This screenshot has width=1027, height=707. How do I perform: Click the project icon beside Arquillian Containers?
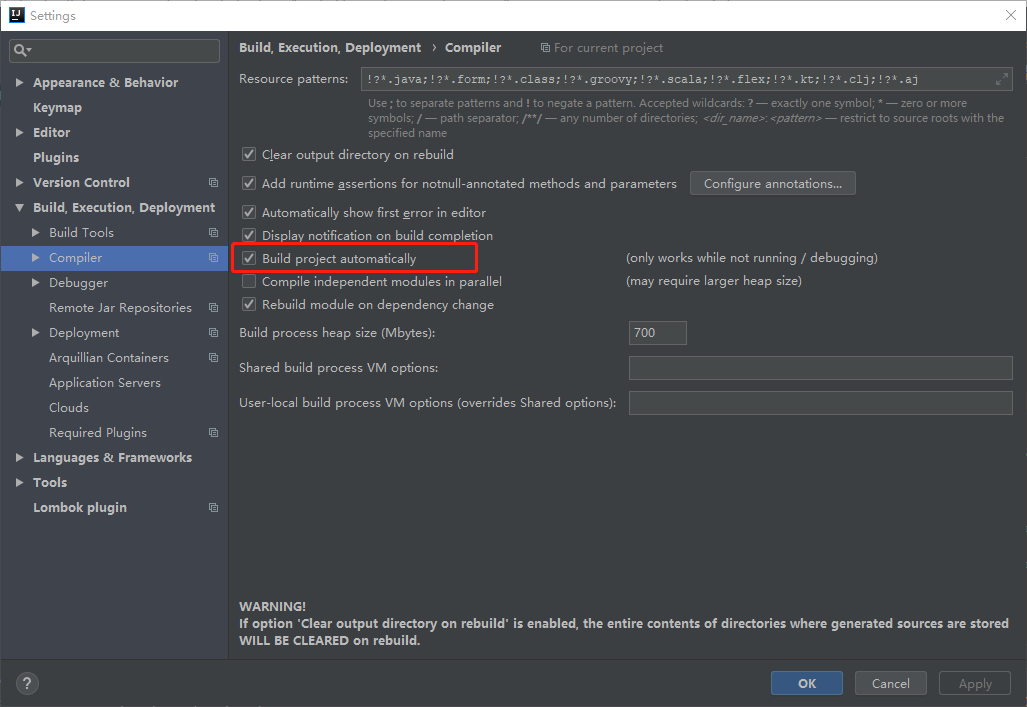[x=213, y=358]
